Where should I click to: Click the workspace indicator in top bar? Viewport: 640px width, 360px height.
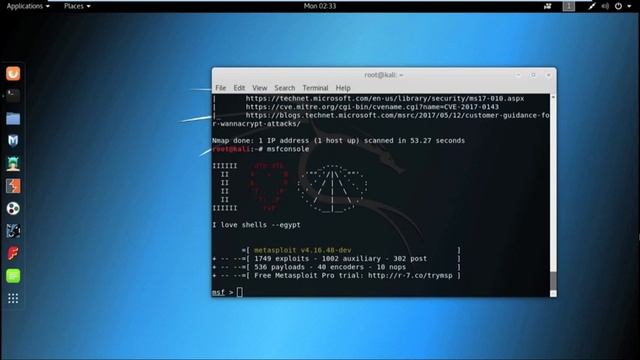click(569, 6)
